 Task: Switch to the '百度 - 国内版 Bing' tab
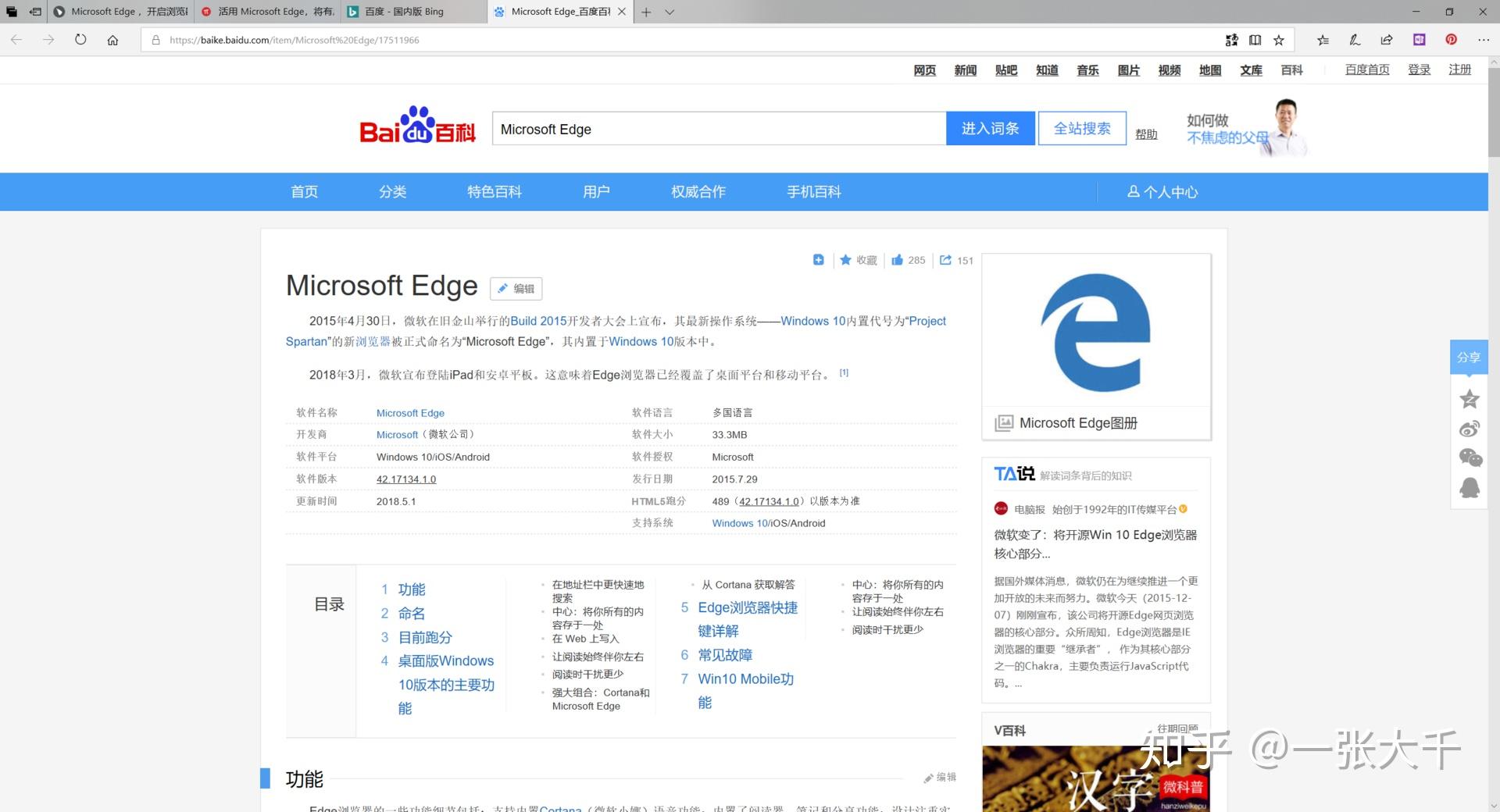point(414,12)
